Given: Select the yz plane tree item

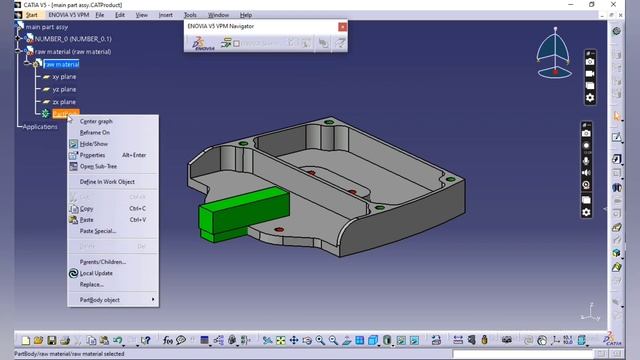Looking at the screenshot, I should coord(64,89).
